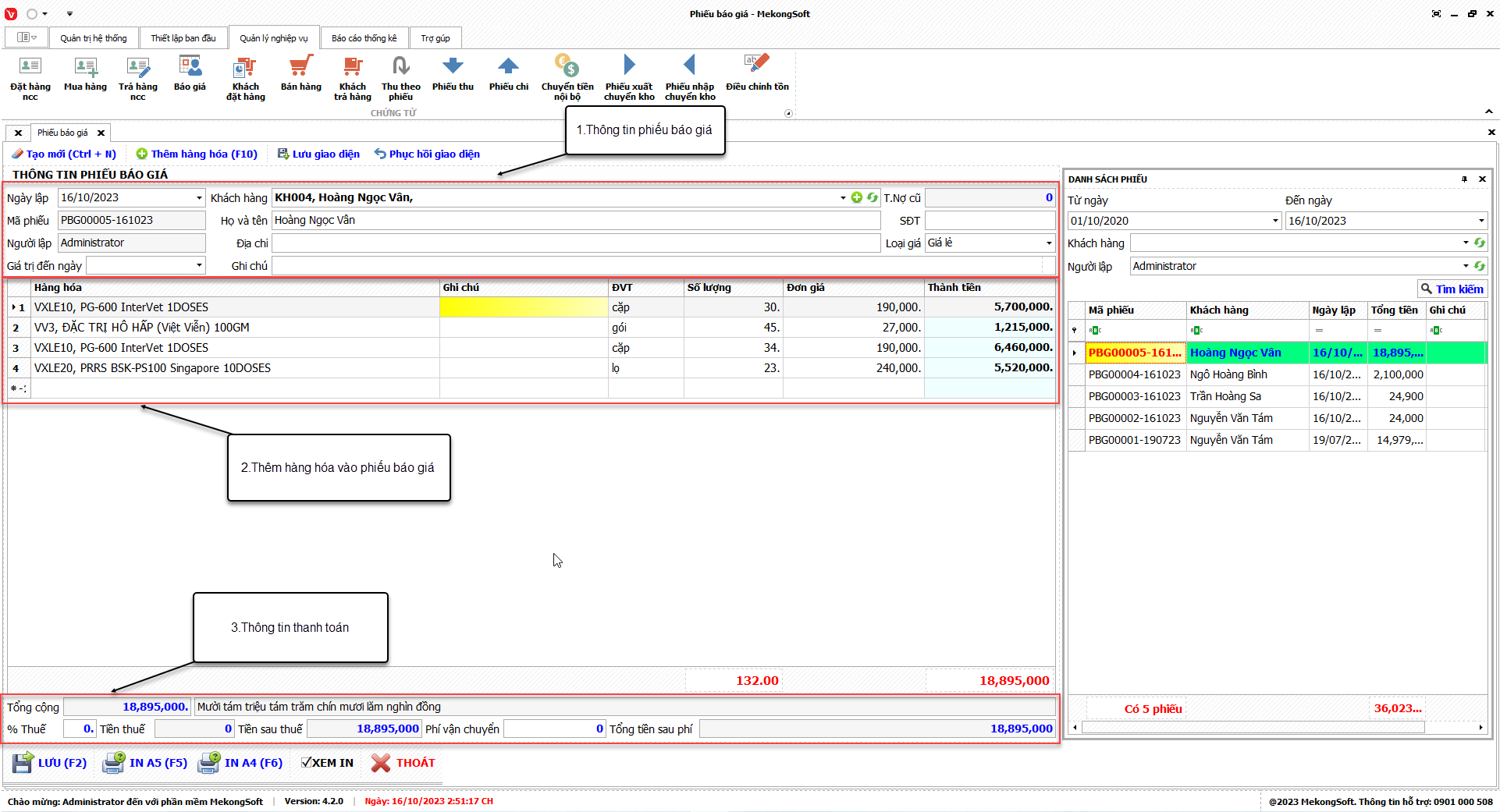Open the Giá trị đến ngày dropdown
This screenshot has width=1500, height=812.
click(199, 266)
